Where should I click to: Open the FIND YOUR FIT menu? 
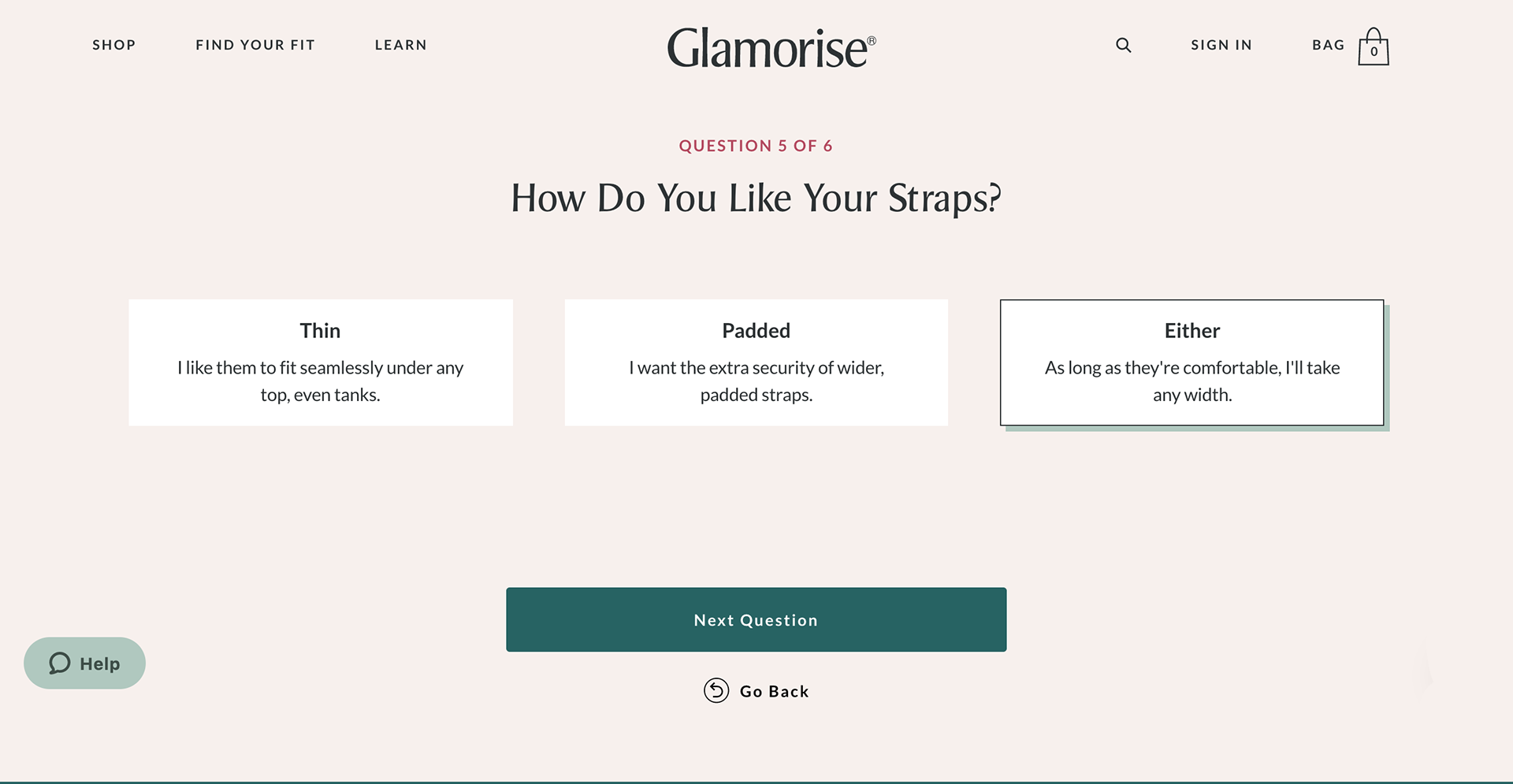click(255, 45)
